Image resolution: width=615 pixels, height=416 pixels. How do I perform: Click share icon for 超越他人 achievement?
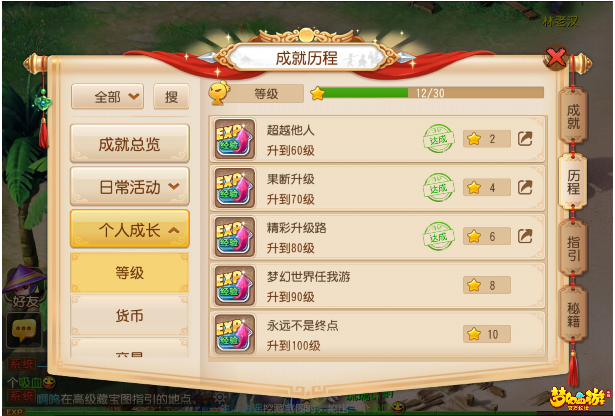coord(525,139)
